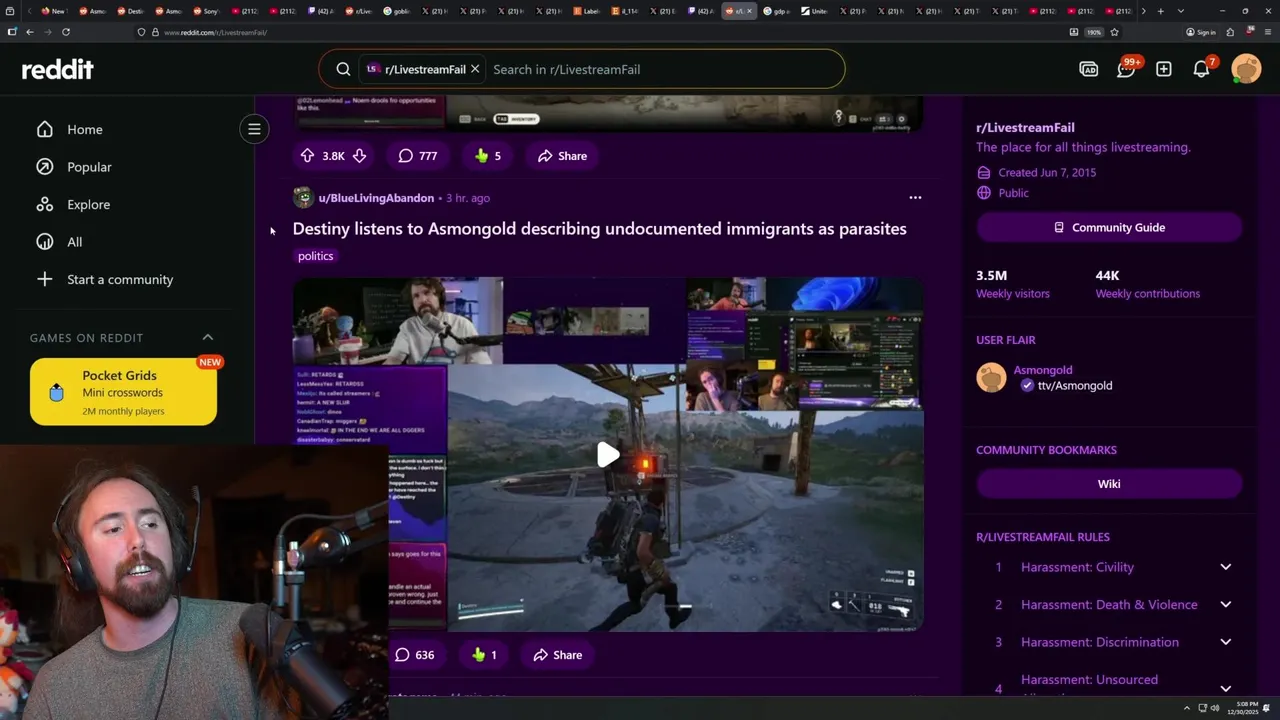This screenshot has height=720, width=1280.
Task: Open the post options three-dot menu
Action: [x=915, y=198]
